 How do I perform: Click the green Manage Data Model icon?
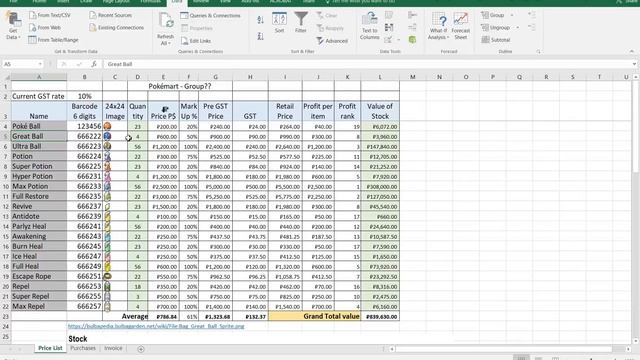point(412,40)
